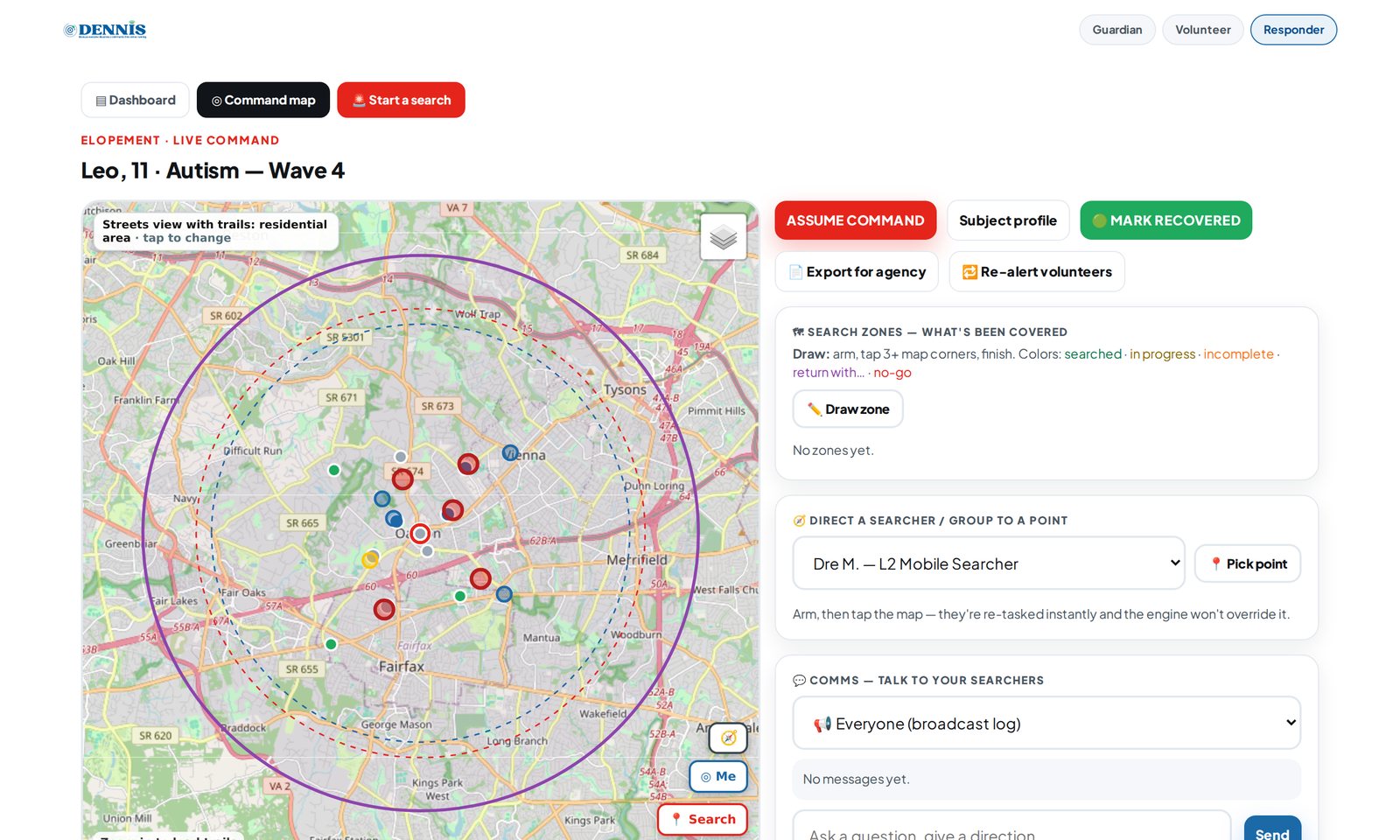Image resolution: width=1400 pixels, height=840 pixels.
Task: Click the 'in progress' legend word
Action: (1162, 353)
